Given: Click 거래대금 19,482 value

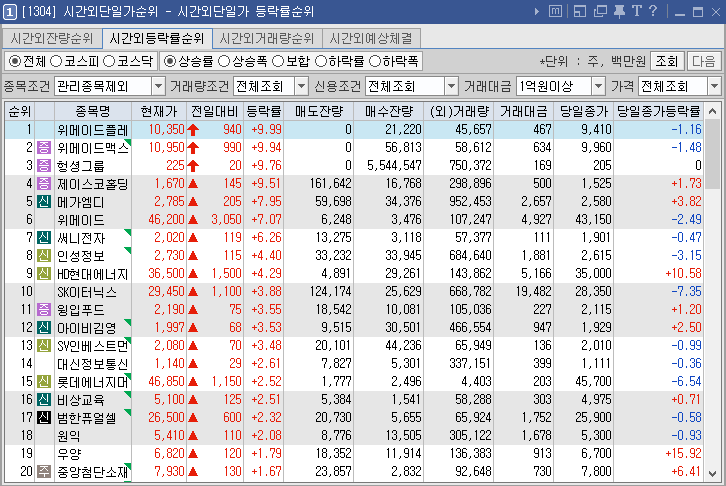Looking at the screenshot, I should (x=533, y=292).
